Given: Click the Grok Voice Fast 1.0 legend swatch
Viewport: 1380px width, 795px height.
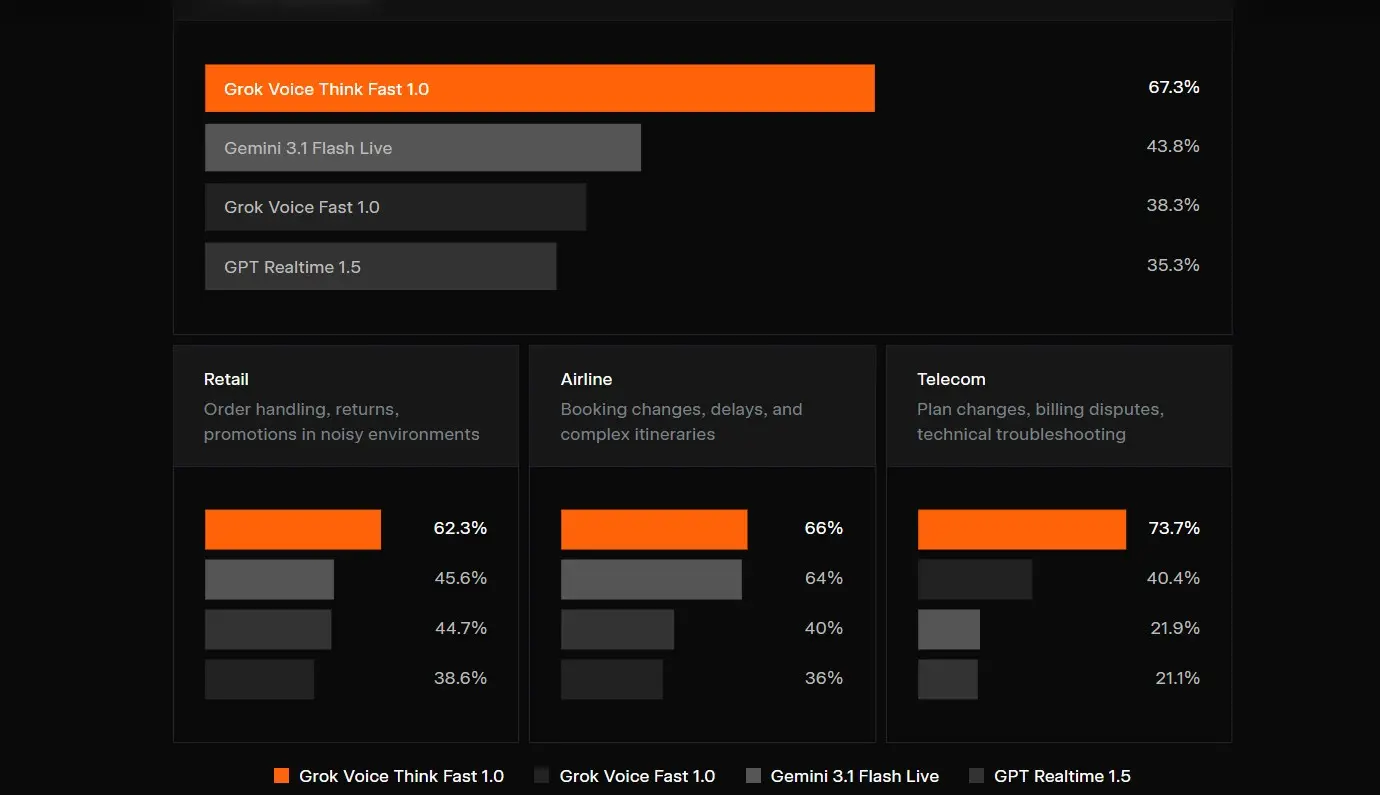Looking at the screenshot, I should coord(542,776).
